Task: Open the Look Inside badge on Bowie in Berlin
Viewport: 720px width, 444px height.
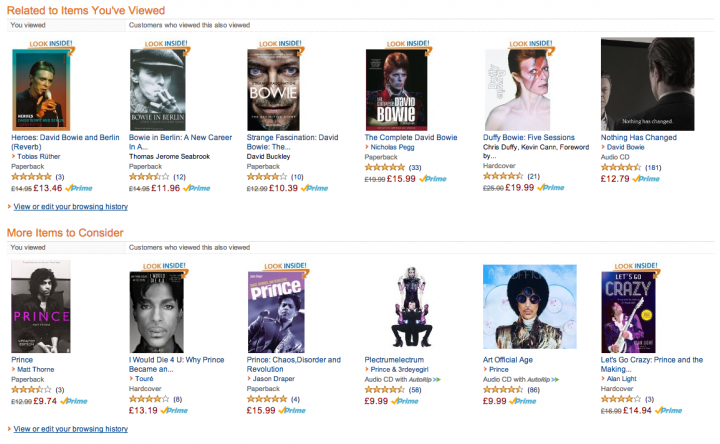Action: coord(166,44)
